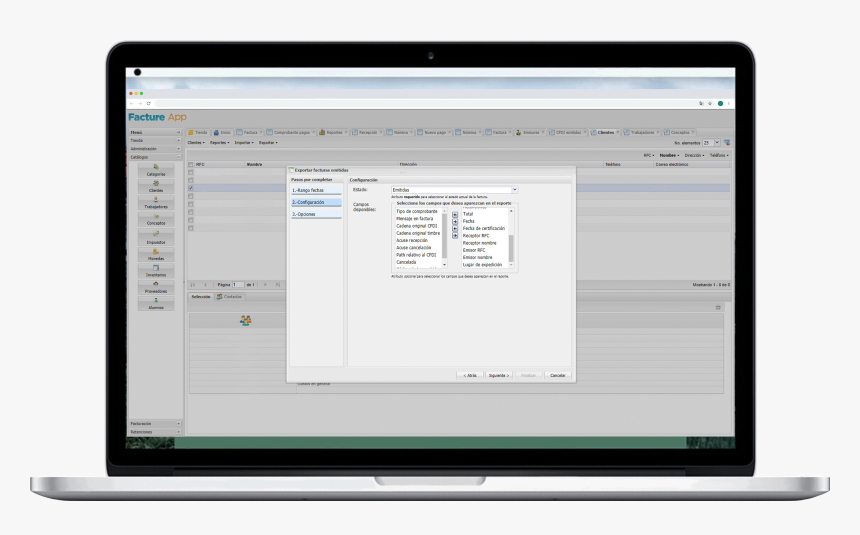Select 'Acuse cancelación' in available fields

[x=414, y=248]
